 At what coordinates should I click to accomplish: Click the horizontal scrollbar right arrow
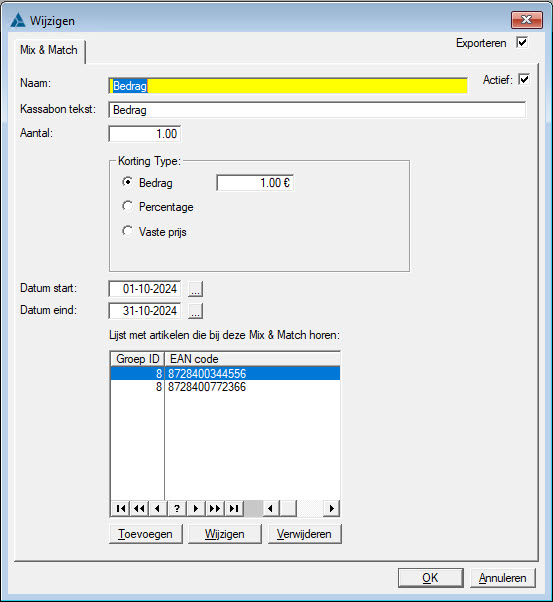tap(331, 509)
